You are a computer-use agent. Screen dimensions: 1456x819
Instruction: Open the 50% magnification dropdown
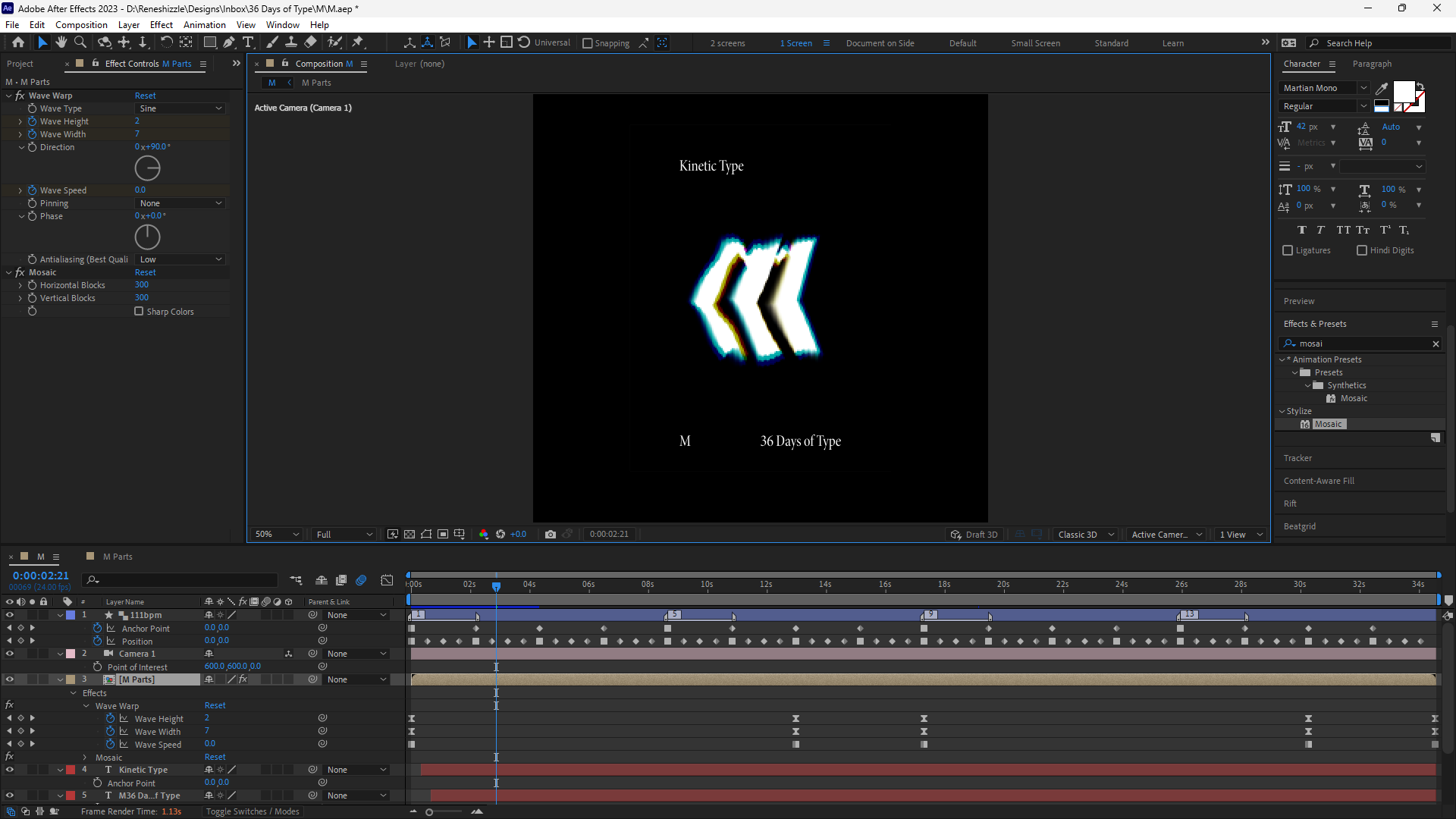pos(277,535)
